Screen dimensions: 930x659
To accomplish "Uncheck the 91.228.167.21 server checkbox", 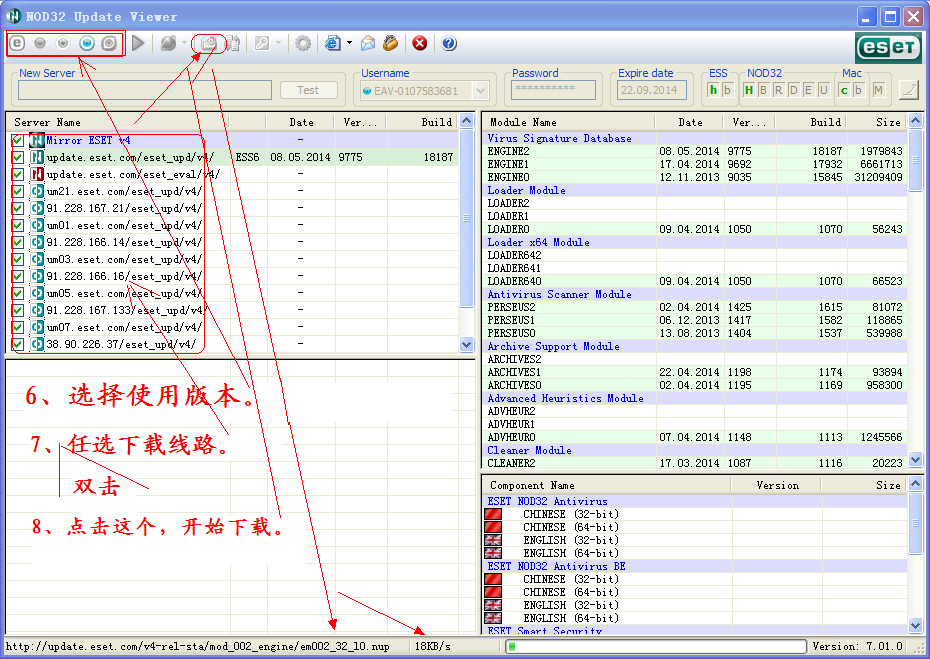I will point(18,208).
